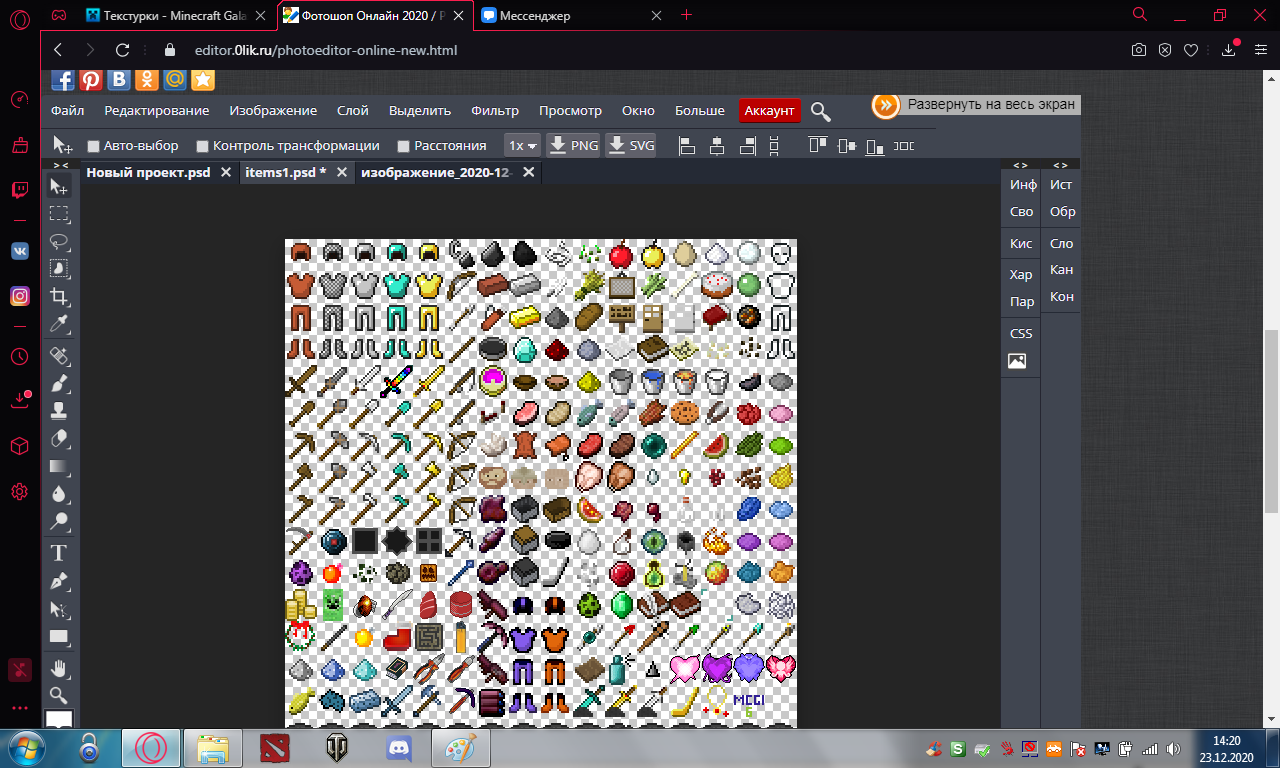
Task: Open the CSS panel button
Action: (x=1021, y=333)
